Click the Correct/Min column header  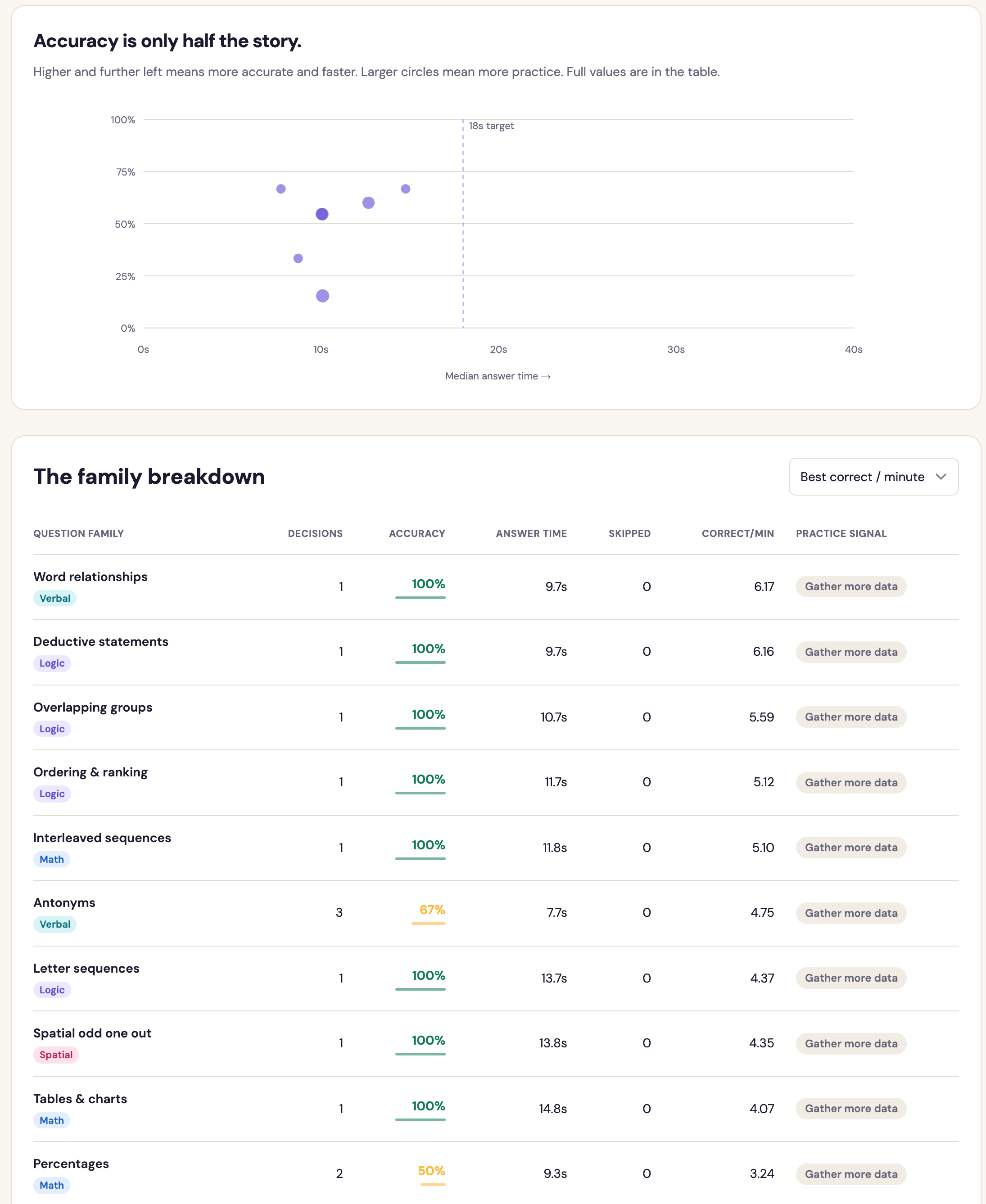coord(738,534)
